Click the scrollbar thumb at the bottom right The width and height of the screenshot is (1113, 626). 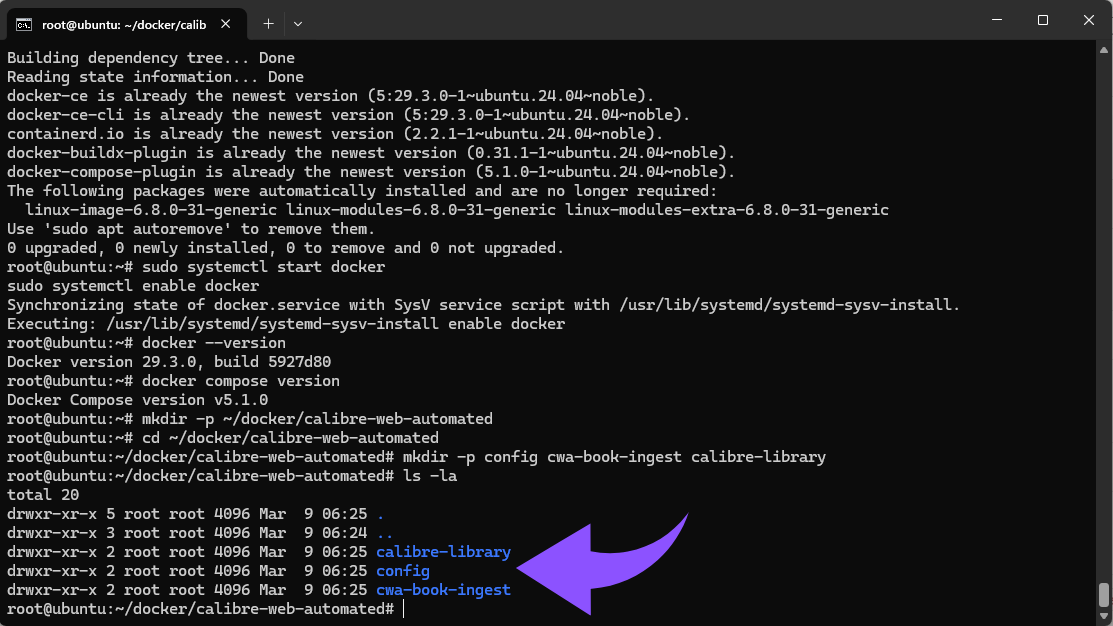1104,594
